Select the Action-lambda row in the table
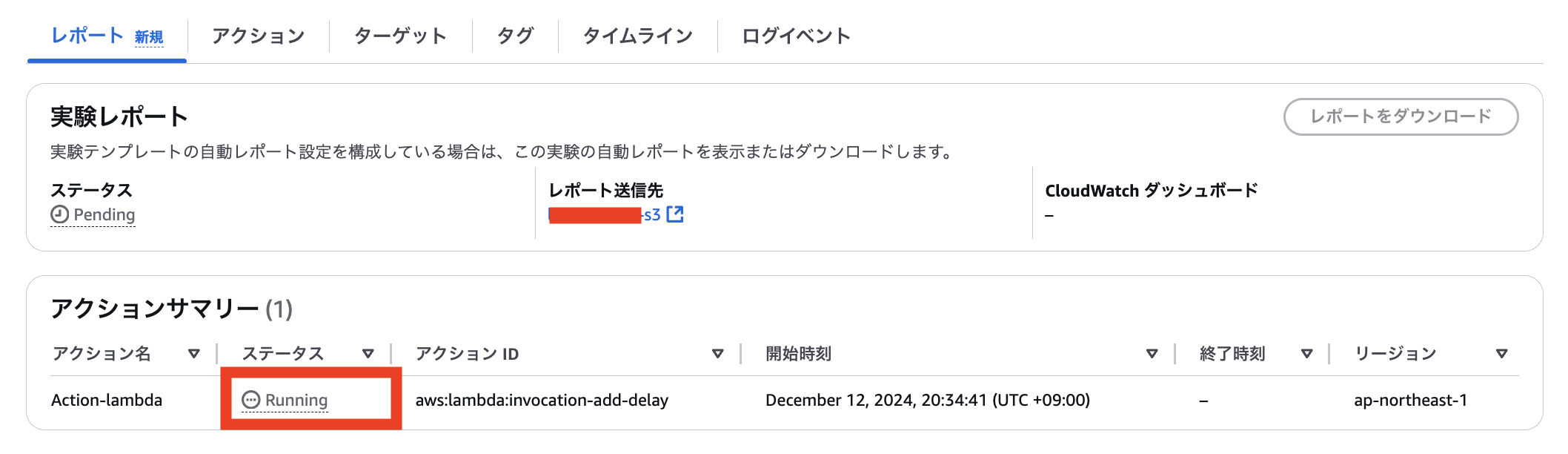The width and height of the screenshot is (1568, 454). [x=107, y=400]
